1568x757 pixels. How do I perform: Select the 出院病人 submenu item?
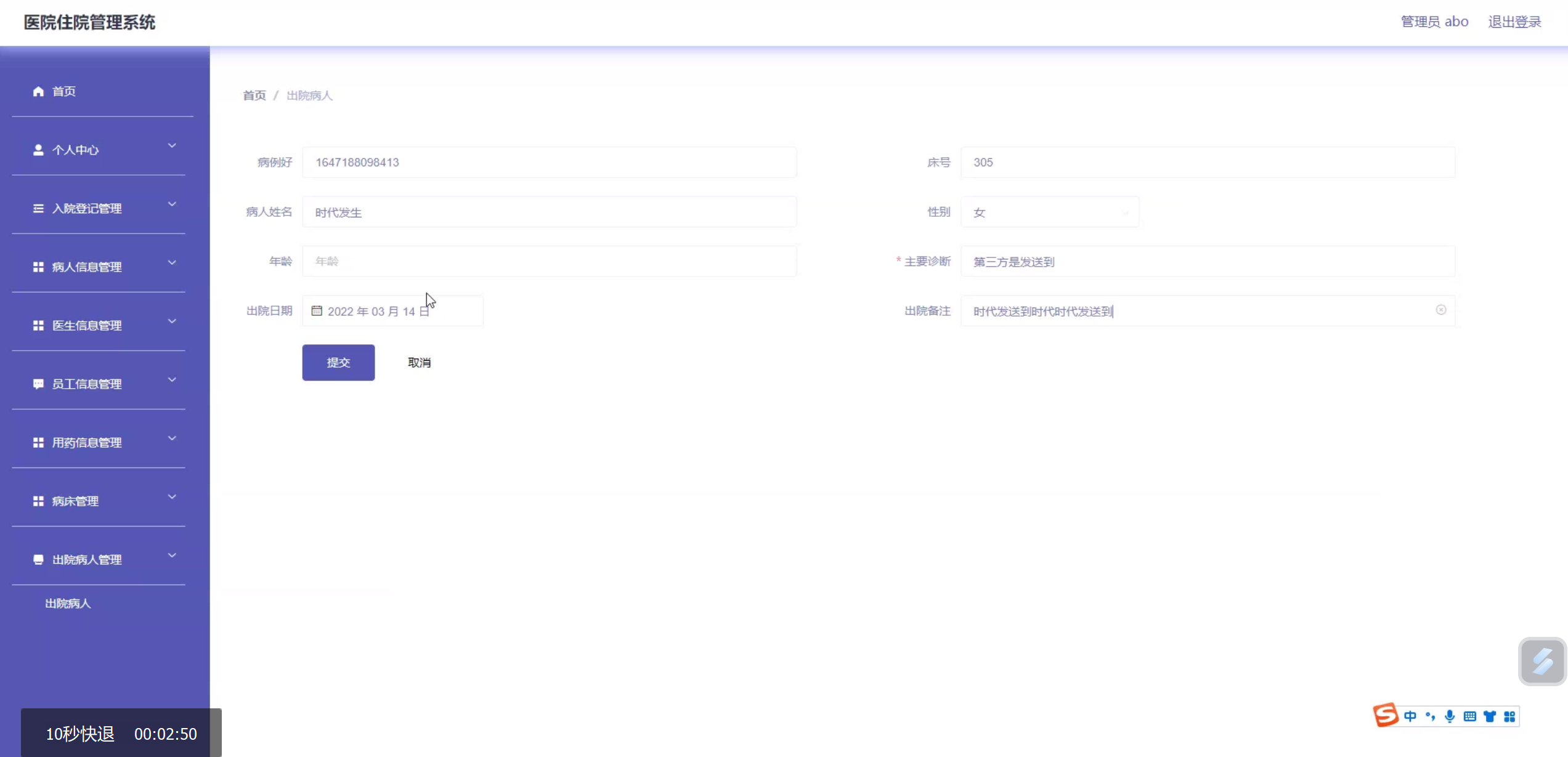[x=68, y=604]
